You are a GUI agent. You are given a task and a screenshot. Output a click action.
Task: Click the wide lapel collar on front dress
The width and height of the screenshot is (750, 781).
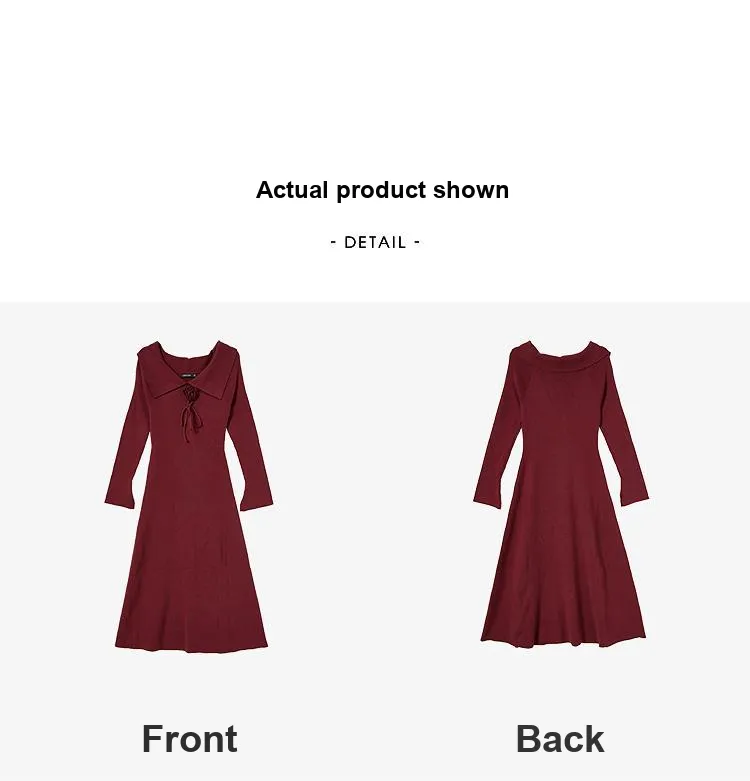188,371
